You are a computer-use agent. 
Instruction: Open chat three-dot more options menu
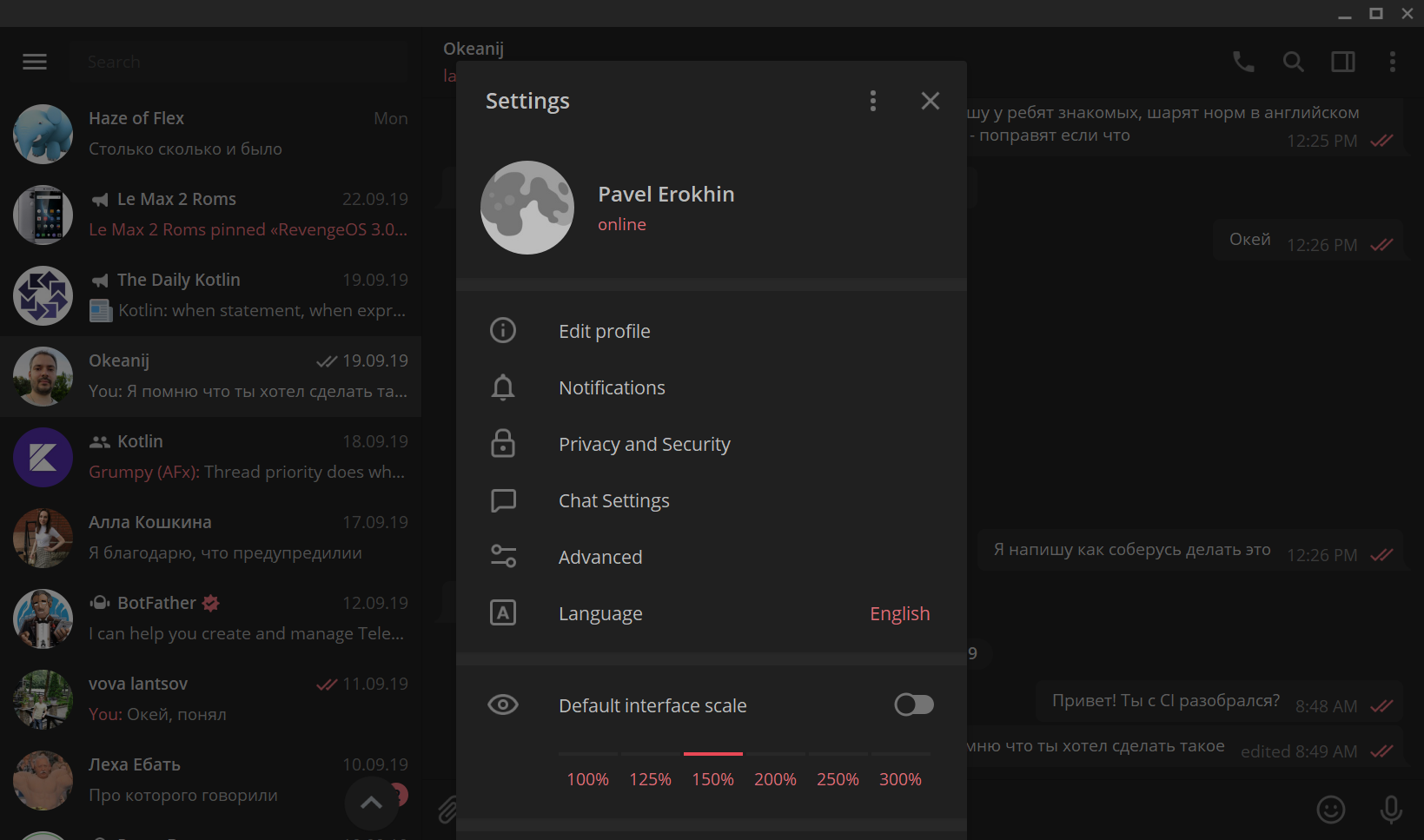[x=1392, y=62]
